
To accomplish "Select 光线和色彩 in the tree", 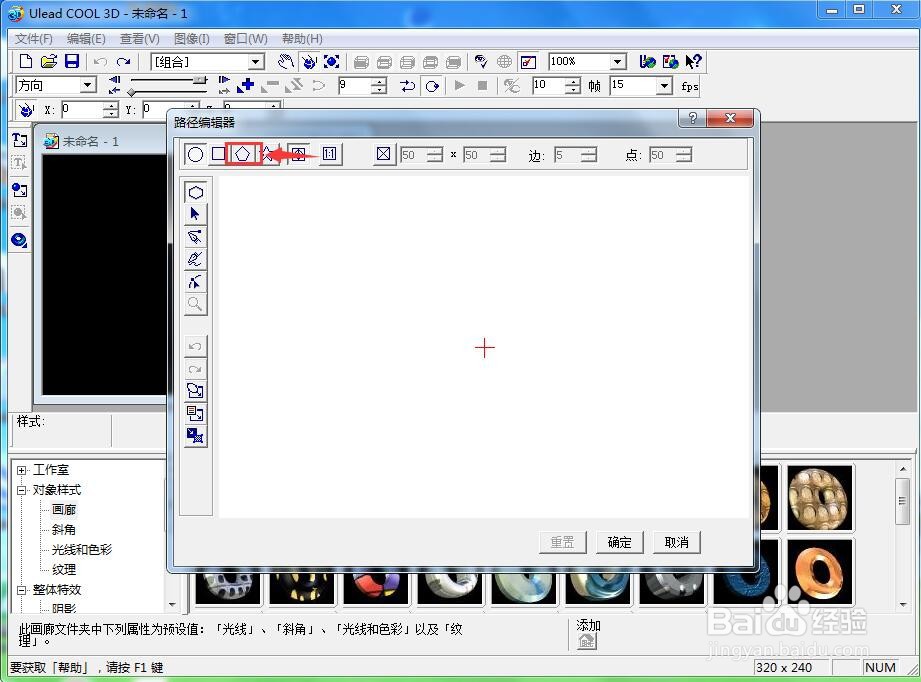I will coord(82,550).
